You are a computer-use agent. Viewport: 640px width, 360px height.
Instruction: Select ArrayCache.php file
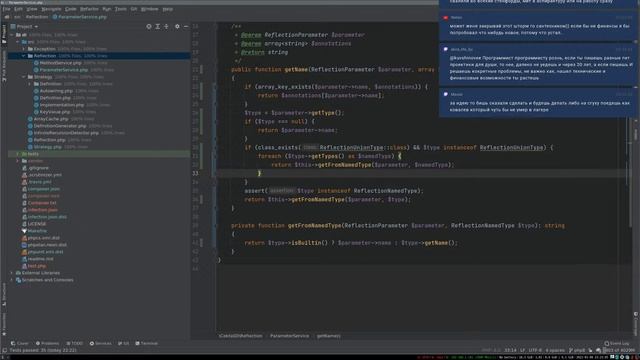point(51,119)
